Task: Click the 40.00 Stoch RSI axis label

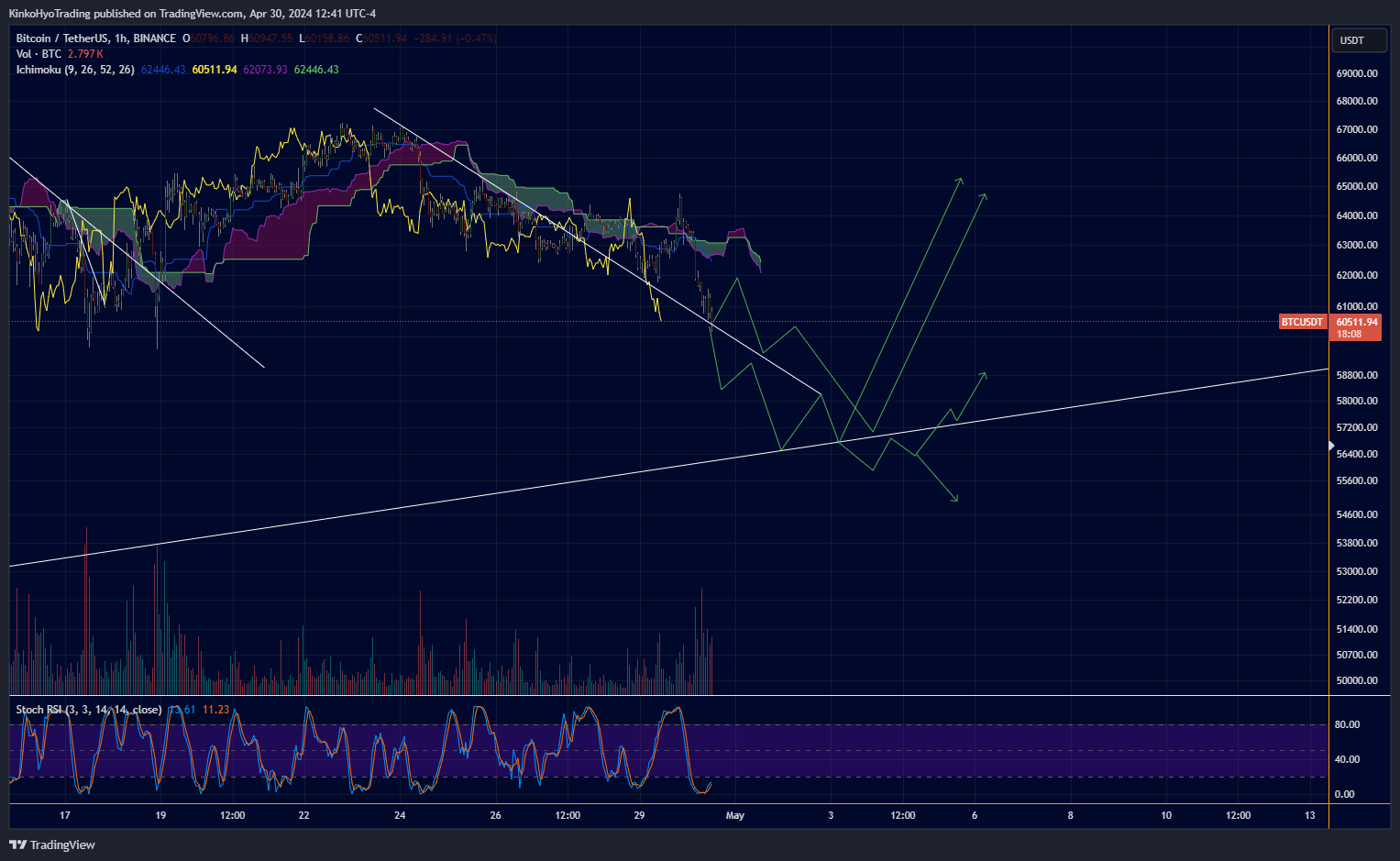Action: tap(1347, 759)
